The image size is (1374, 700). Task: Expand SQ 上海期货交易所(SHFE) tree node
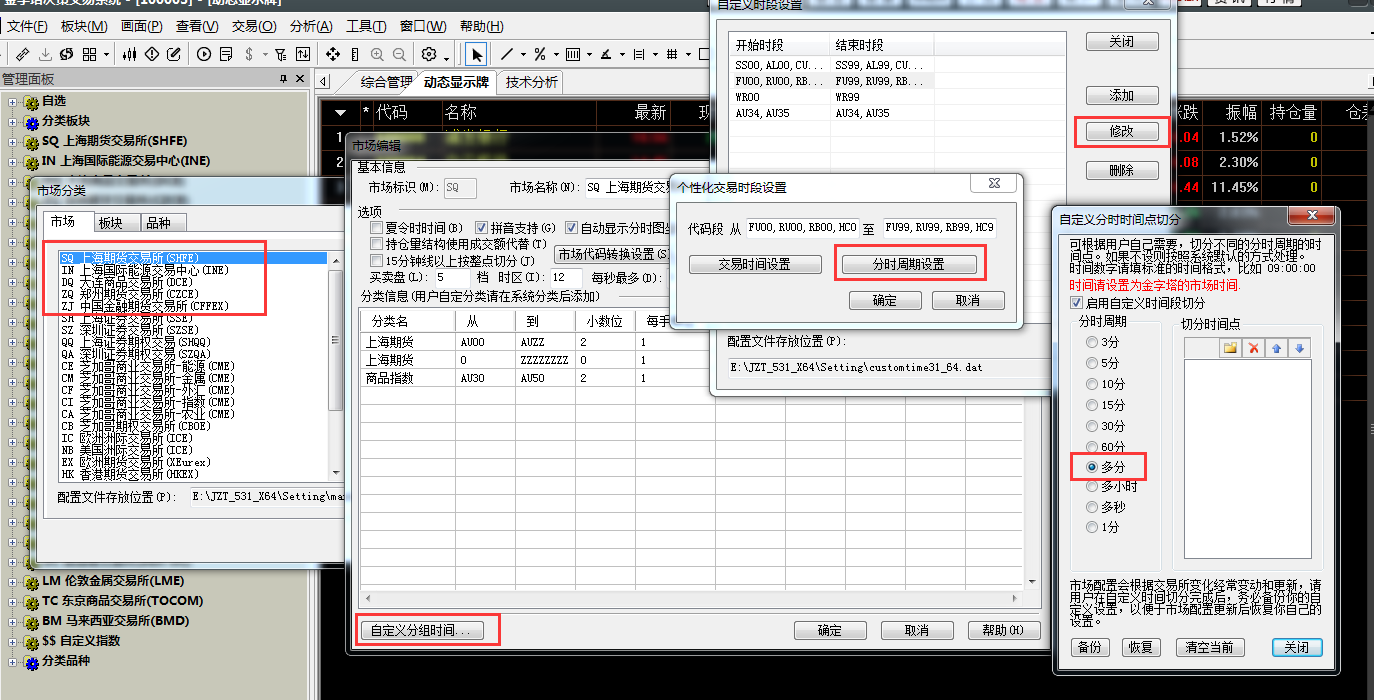[13, 141]
